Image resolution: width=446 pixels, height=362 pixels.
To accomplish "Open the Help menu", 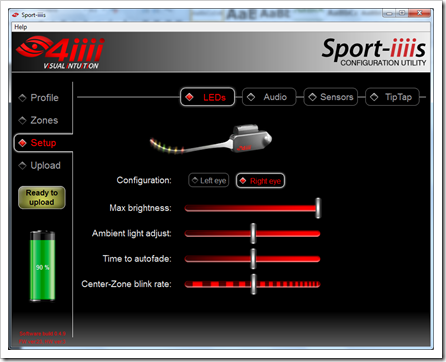I will [21, 27].
